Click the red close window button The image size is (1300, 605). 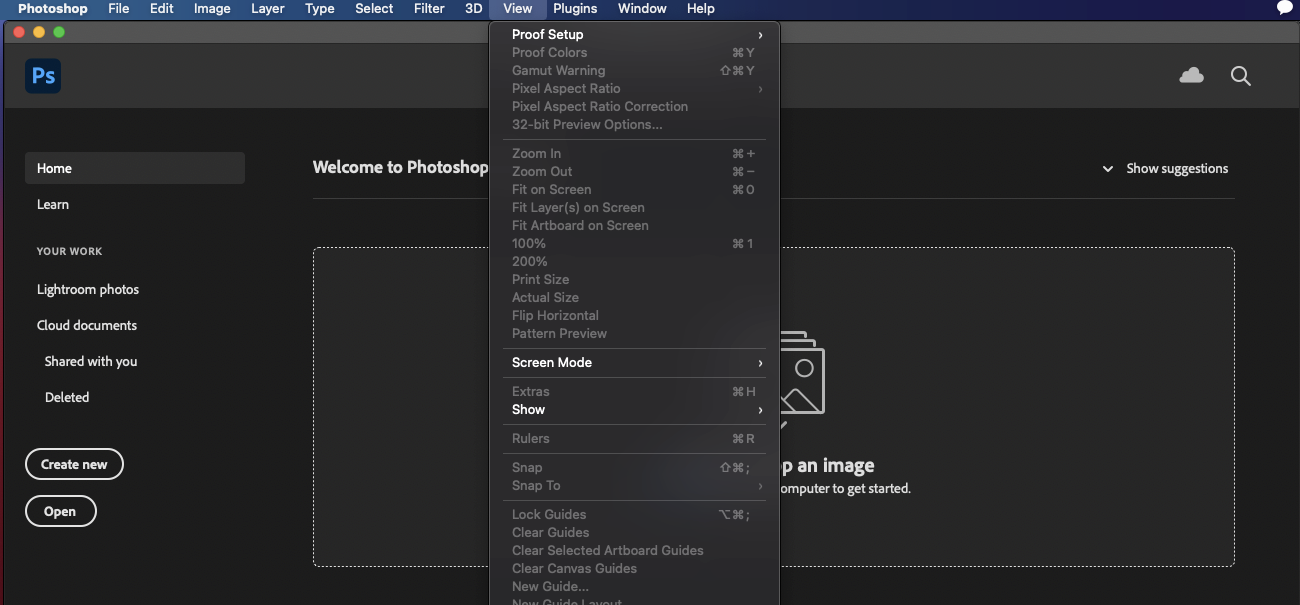click(18, 32)
